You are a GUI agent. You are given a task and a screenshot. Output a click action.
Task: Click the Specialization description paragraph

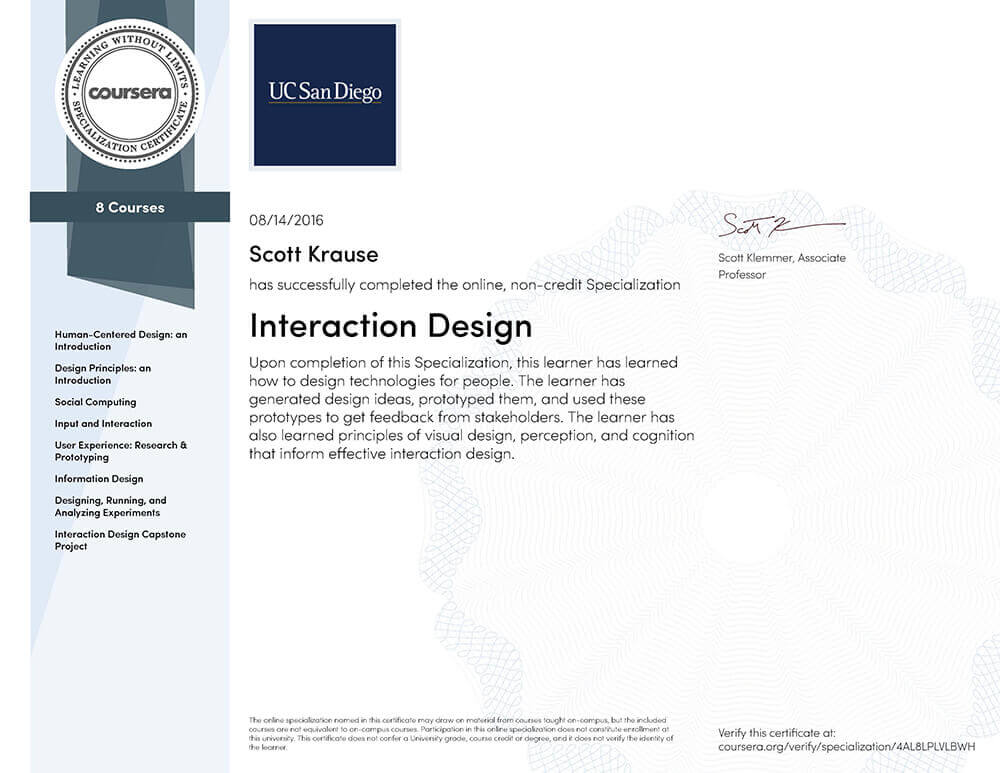point(471,408)
